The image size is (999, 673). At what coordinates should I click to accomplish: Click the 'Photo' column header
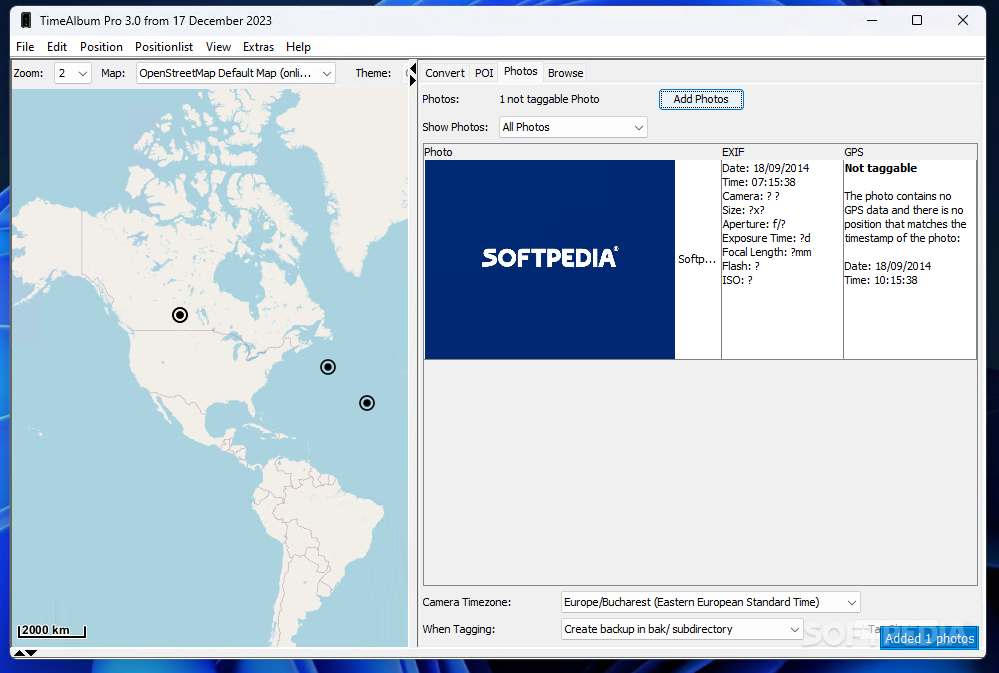(438, 152)
